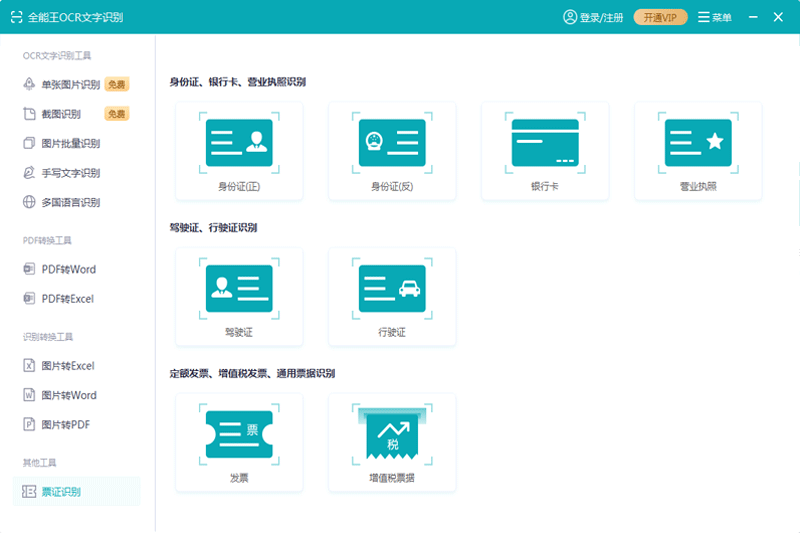Screen dimensions: 800x533
Task: Open the 菜单 hamburger menu
Action: point(714,18)
